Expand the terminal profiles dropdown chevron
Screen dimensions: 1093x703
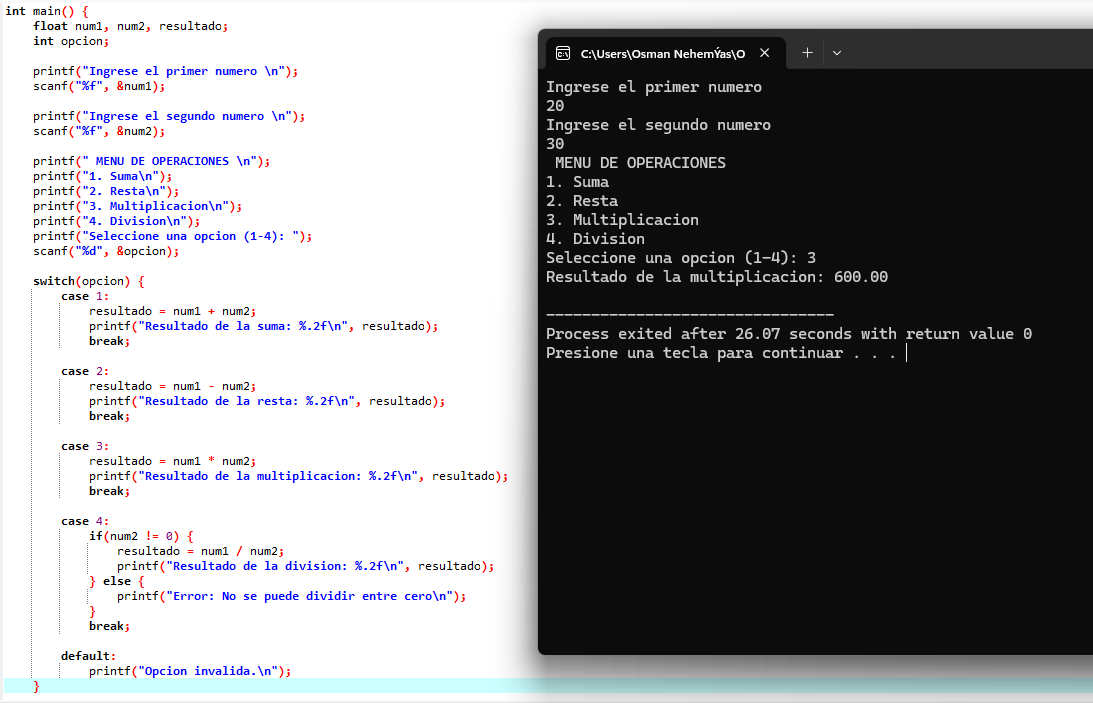coord(837,53)
